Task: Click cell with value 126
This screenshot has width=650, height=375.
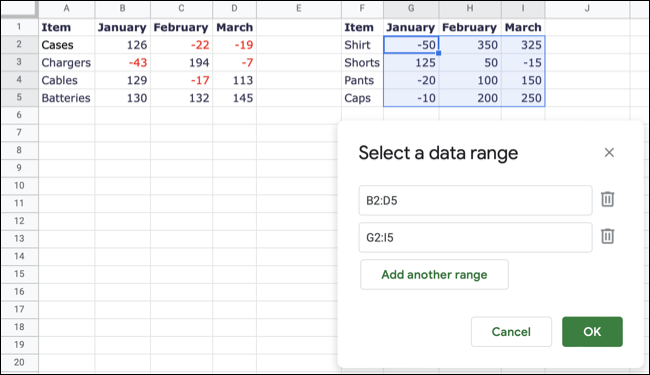Action: 122,45
